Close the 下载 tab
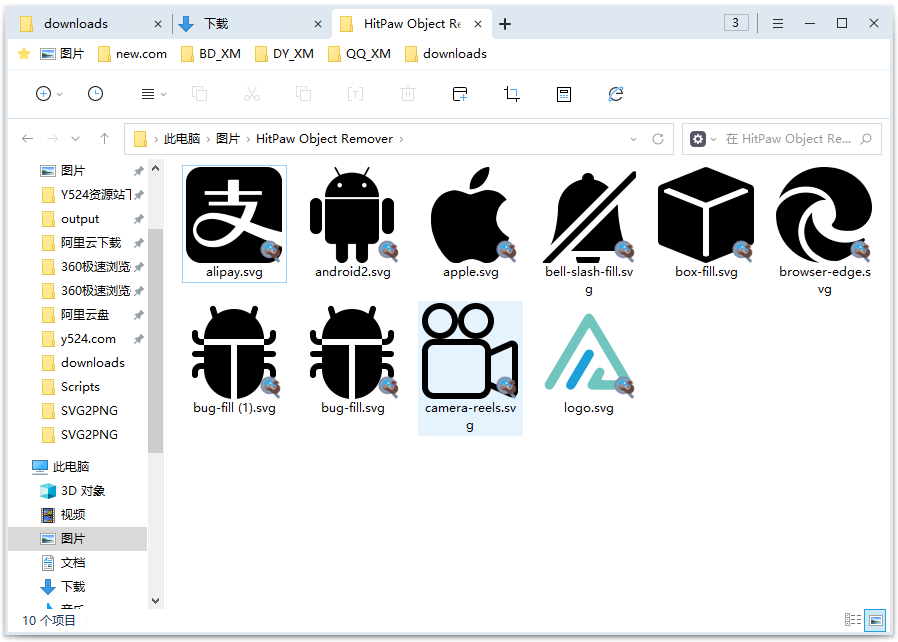The width and height of the screenshot is (898, 642). pyautogui.click(x=318, y=24)
